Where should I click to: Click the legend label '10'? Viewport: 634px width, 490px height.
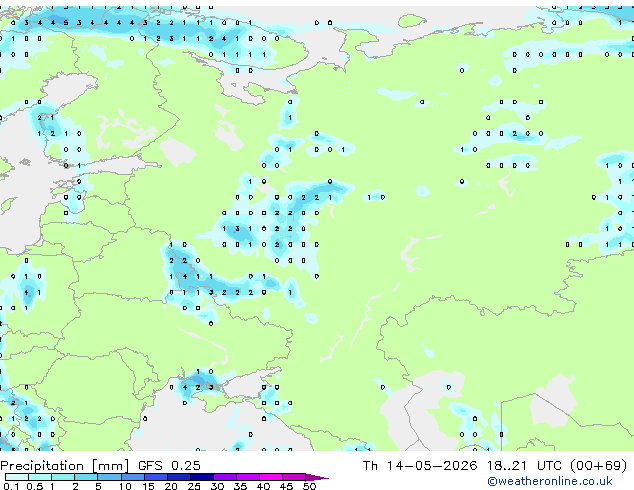tap(125, 486)
